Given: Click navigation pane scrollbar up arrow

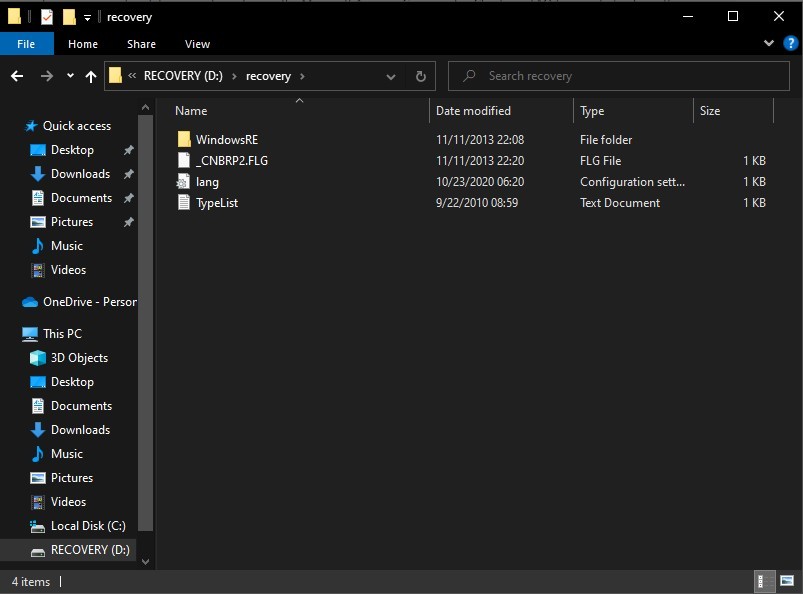Looking at the screenshot, I should [x=145, y=108].
